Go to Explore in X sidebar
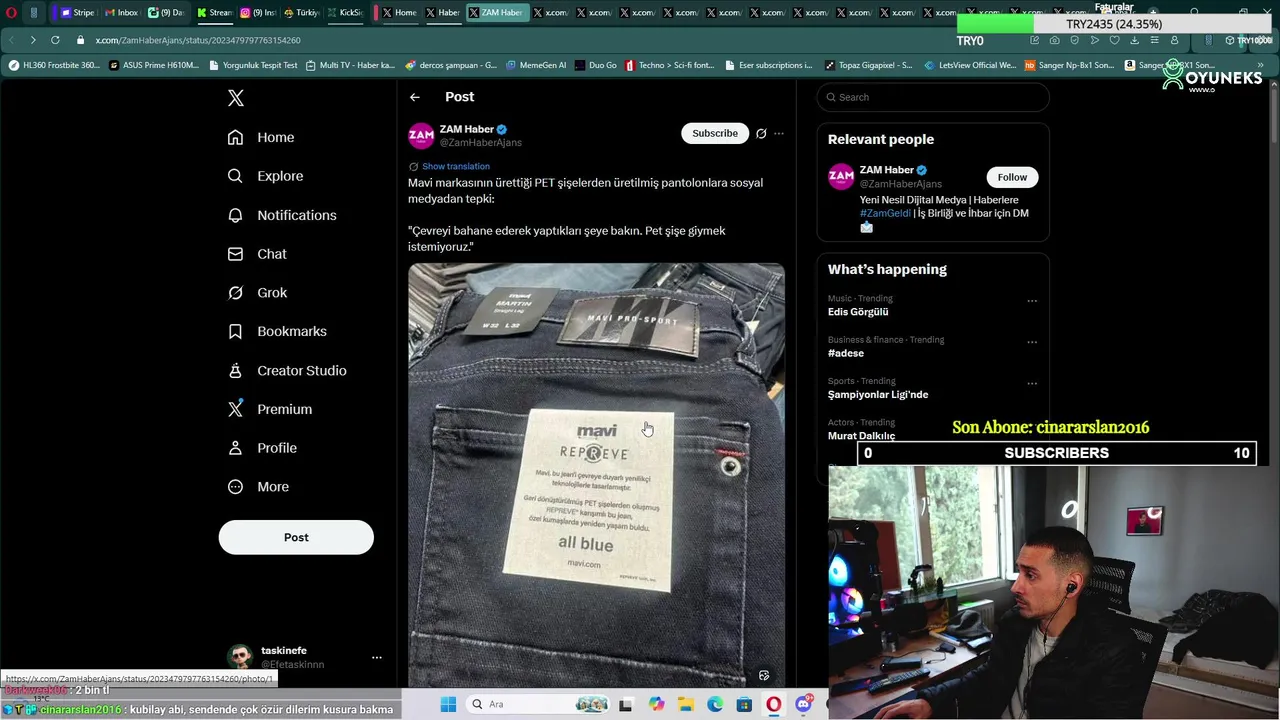The image size is (1280, 720). (x=265, y=176)
